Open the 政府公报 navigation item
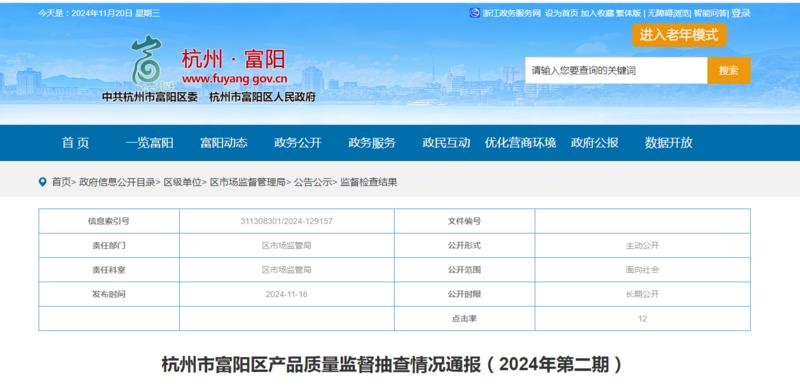Viewport: 800px width, 388px height. pyautogui.click(x=594, y=143)
